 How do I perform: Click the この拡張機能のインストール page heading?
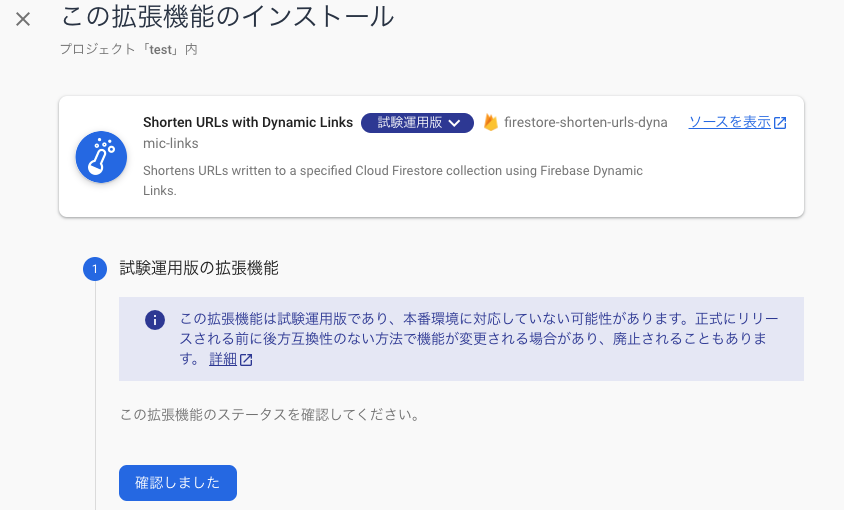tap(228, 17)
